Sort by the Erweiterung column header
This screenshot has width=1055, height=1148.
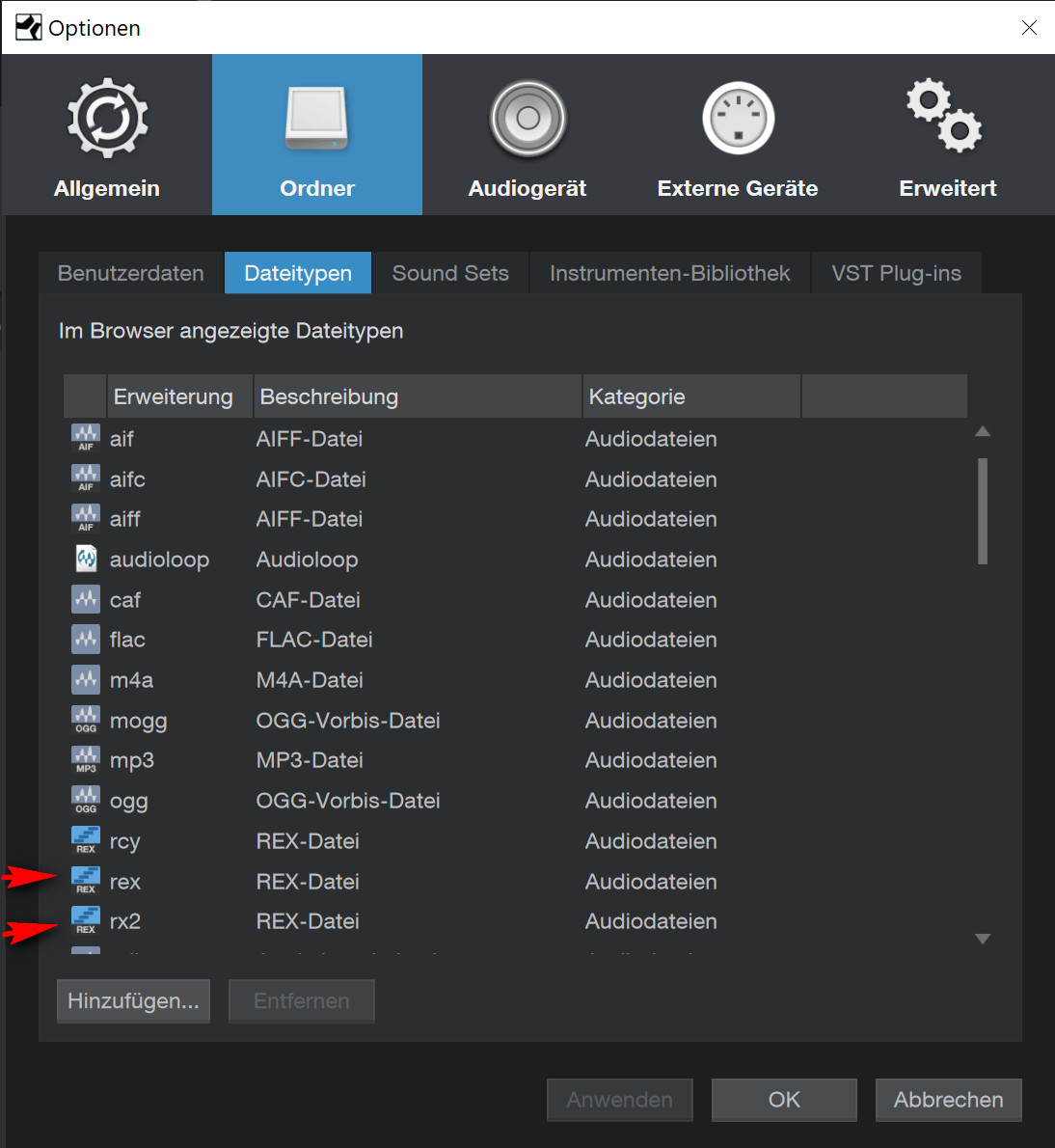[x=180, y=396]
